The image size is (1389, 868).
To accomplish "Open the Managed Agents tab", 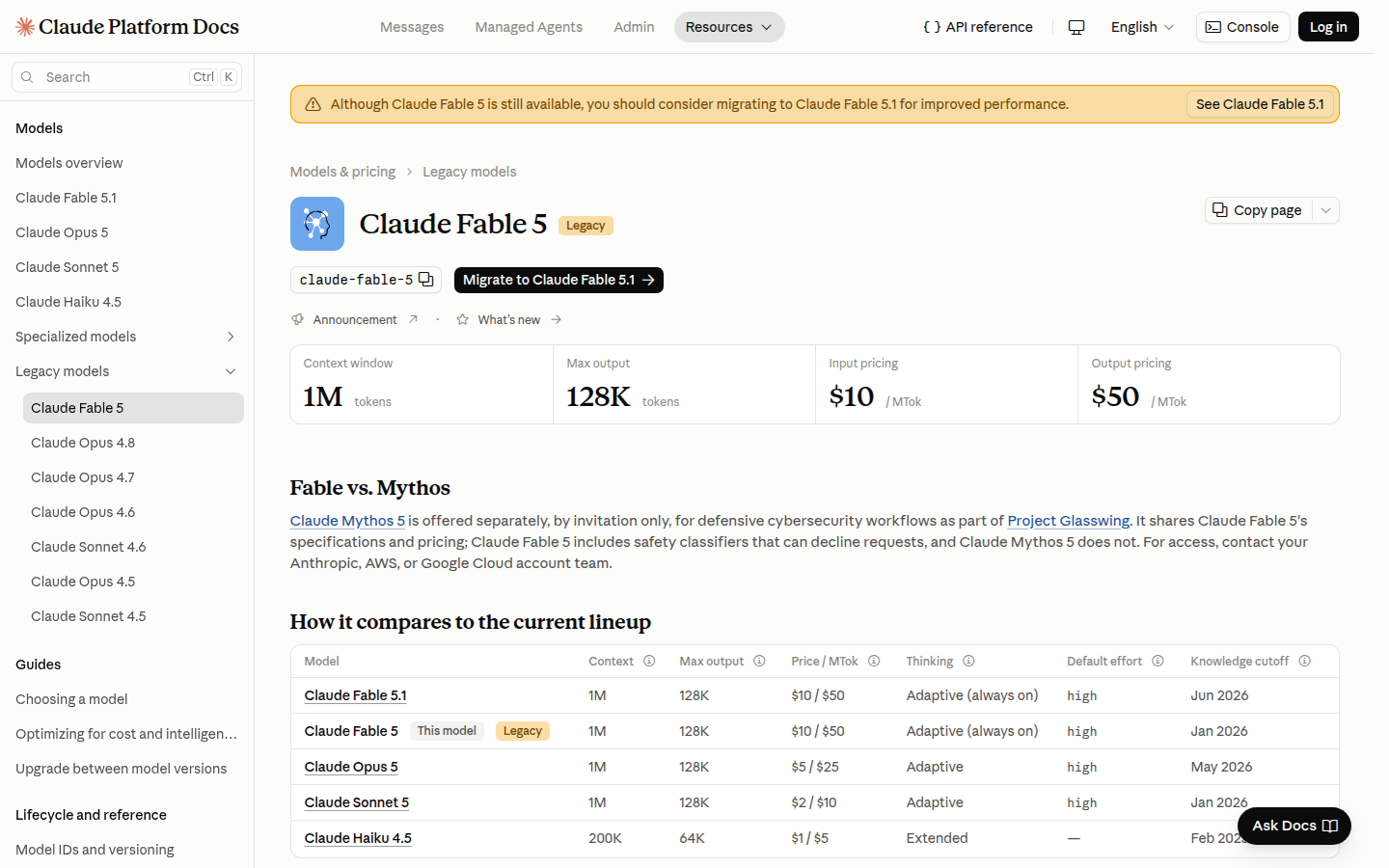I will (x=529, y=27).
